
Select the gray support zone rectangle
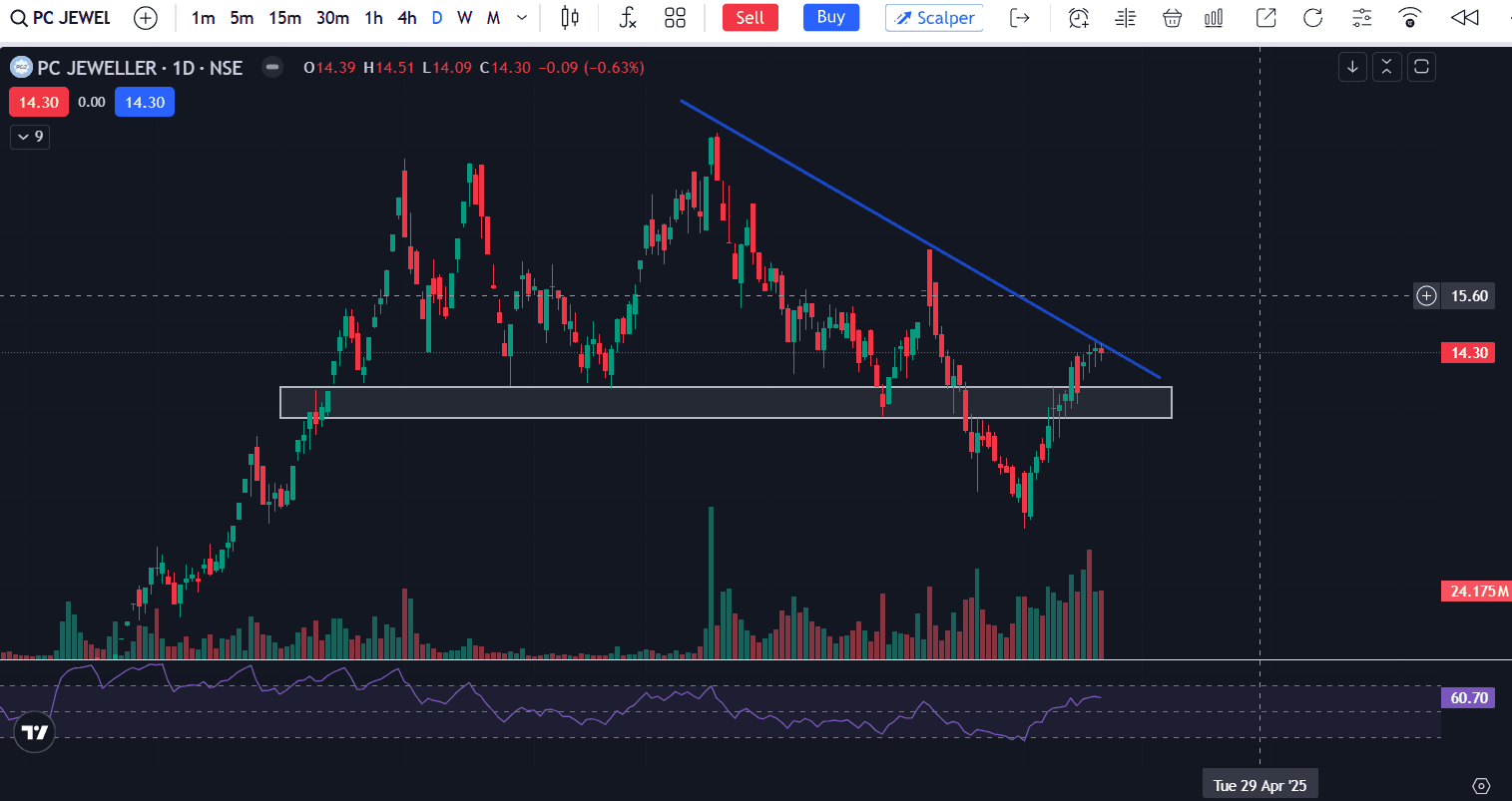[726, 402]
